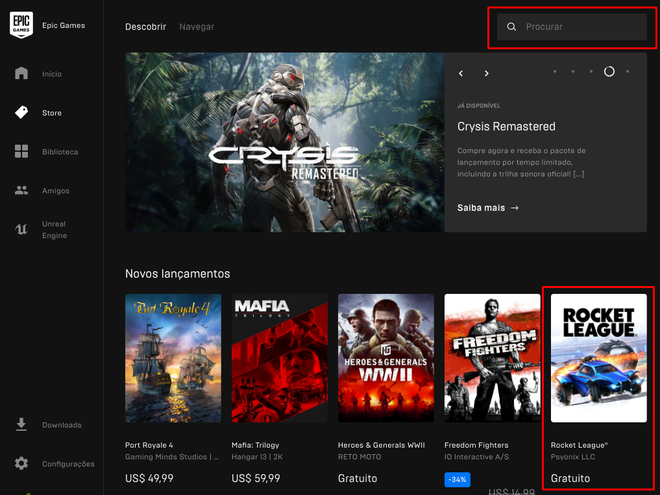
Task: Click the Crysis banner description text
Action: [x=522, y=162]
